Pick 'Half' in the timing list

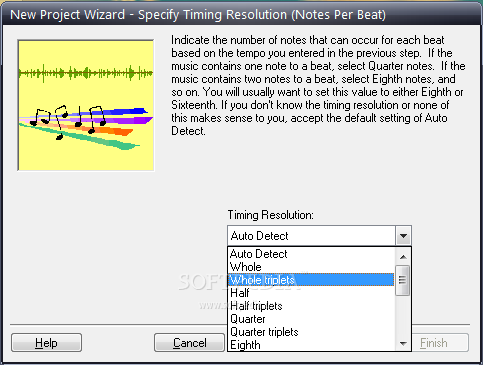point(311,293)
